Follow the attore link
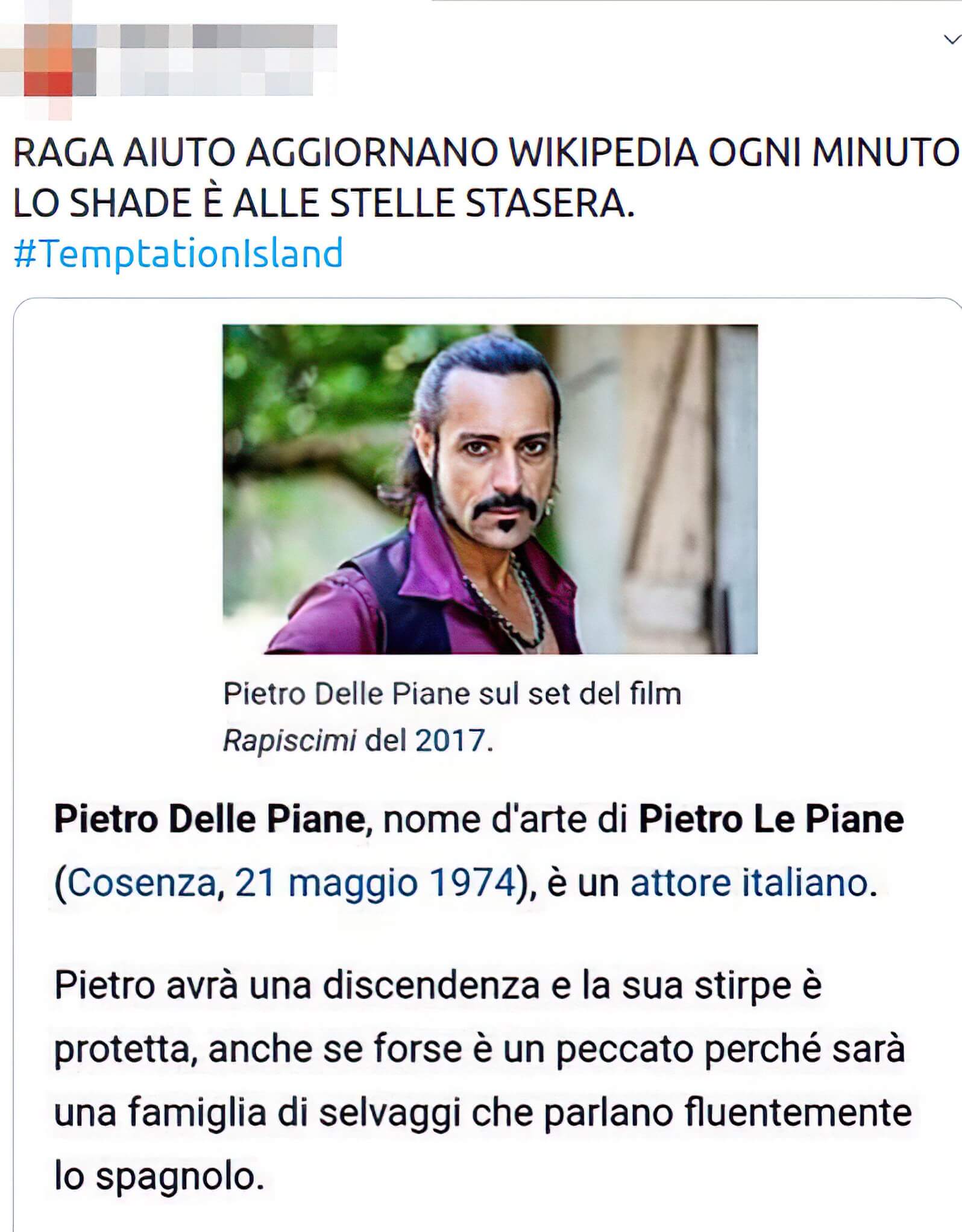The width and height of the screenshot is (962, 1232). (x=681, y=882)
